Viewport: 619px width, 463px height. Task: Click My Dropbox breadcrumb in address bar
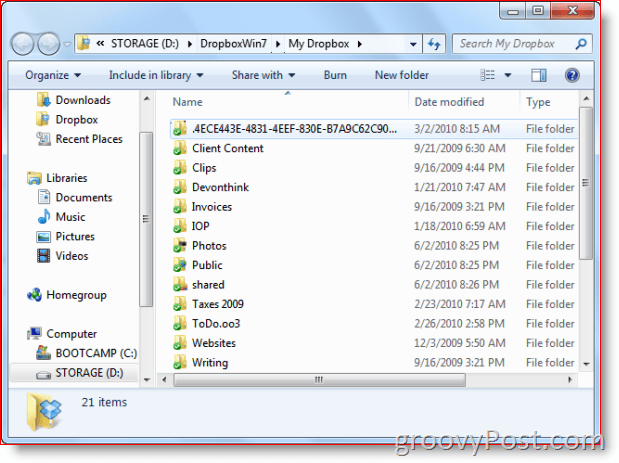pos(319,43)
